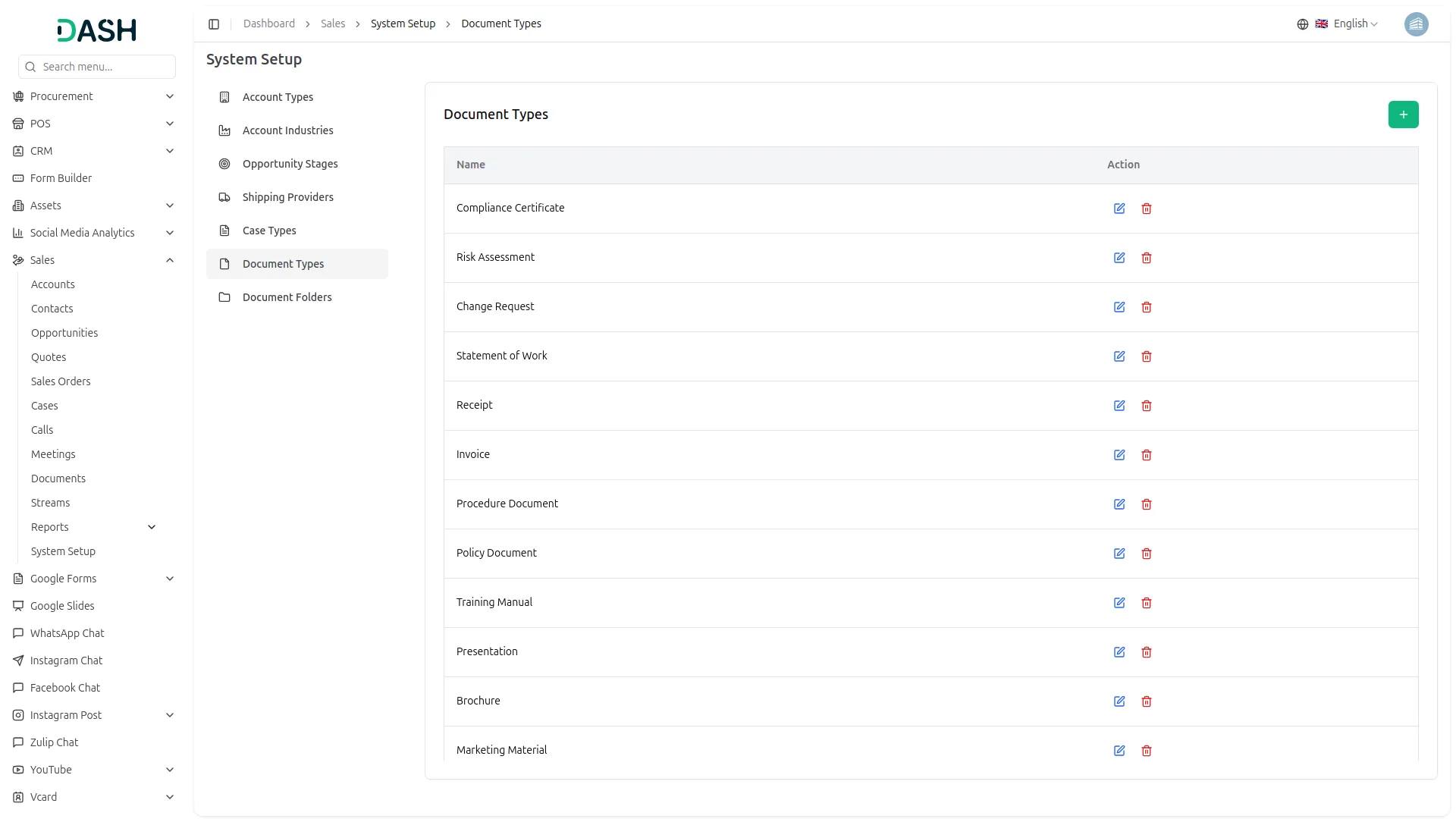Toggle the sidebar panel icon
The image size is (1456, 819).
pyautogui.click(x=214, y=24)
